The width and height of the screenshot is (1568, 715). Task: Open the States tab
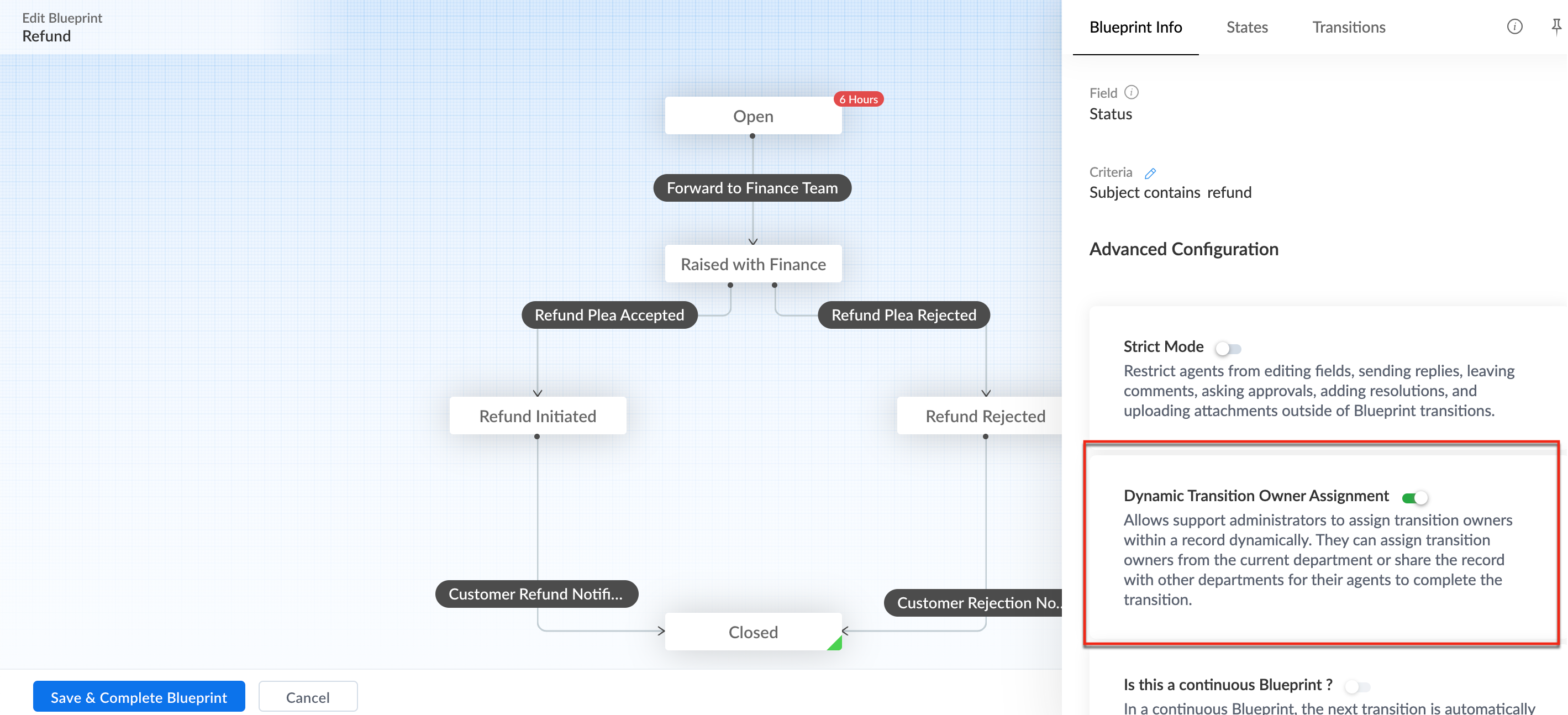pyautogui.click(x=1246, y=28)
